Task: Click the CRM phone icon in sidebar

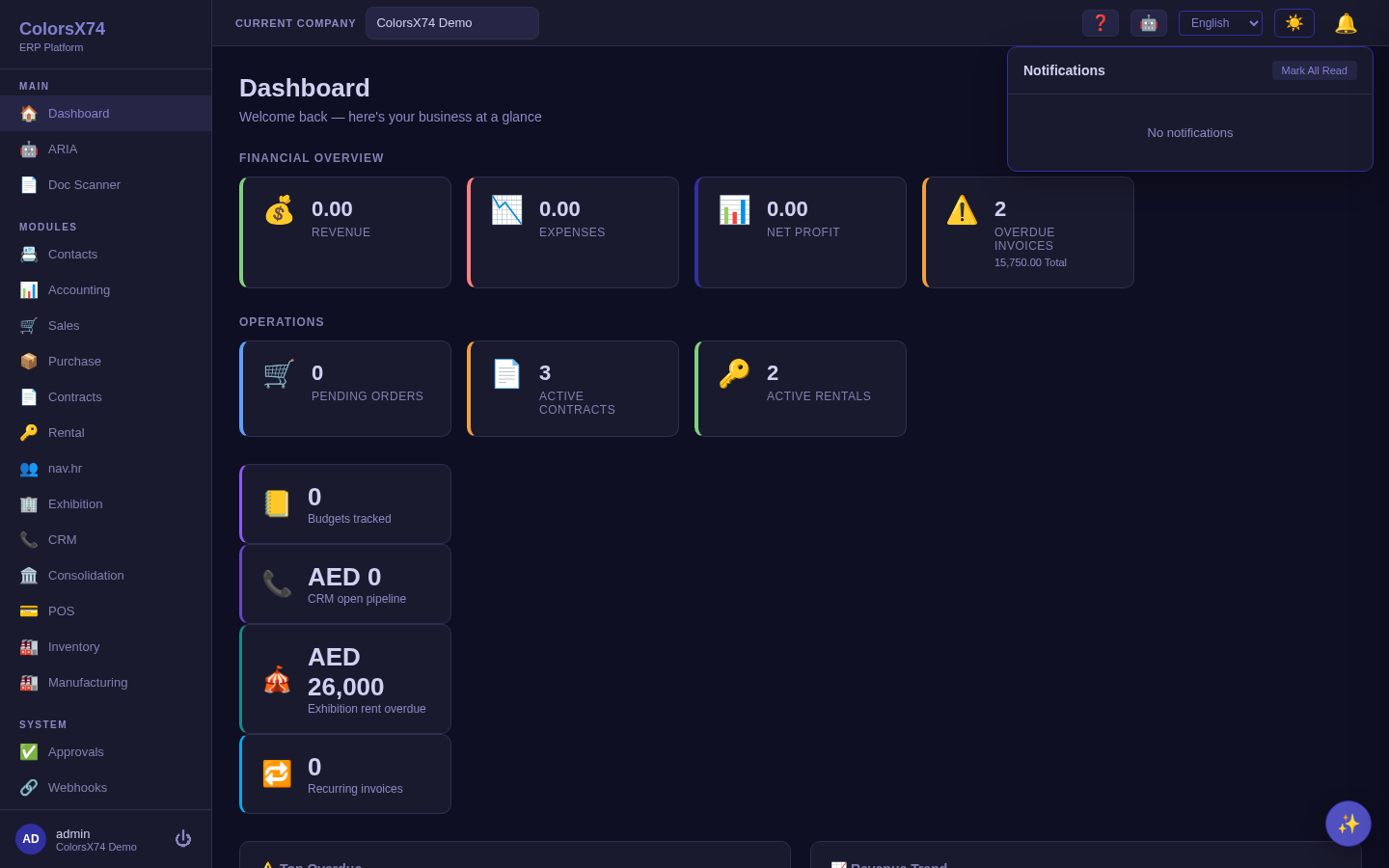Action: (29, 539)
